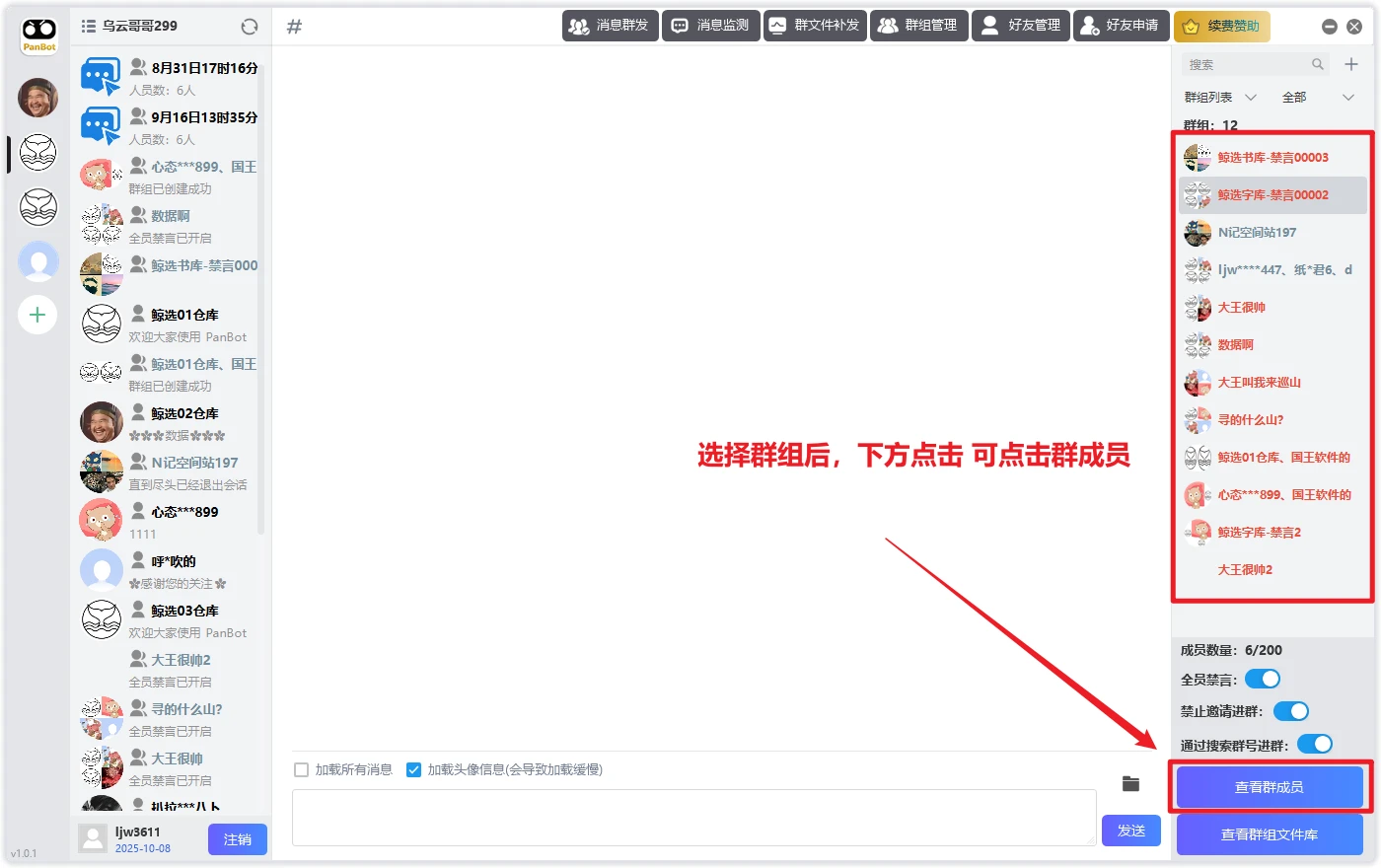Click the refresh icon beside 乌云哥哥299
The width and height of the screenshot is (1381, 868).
(x=250, y=27)
